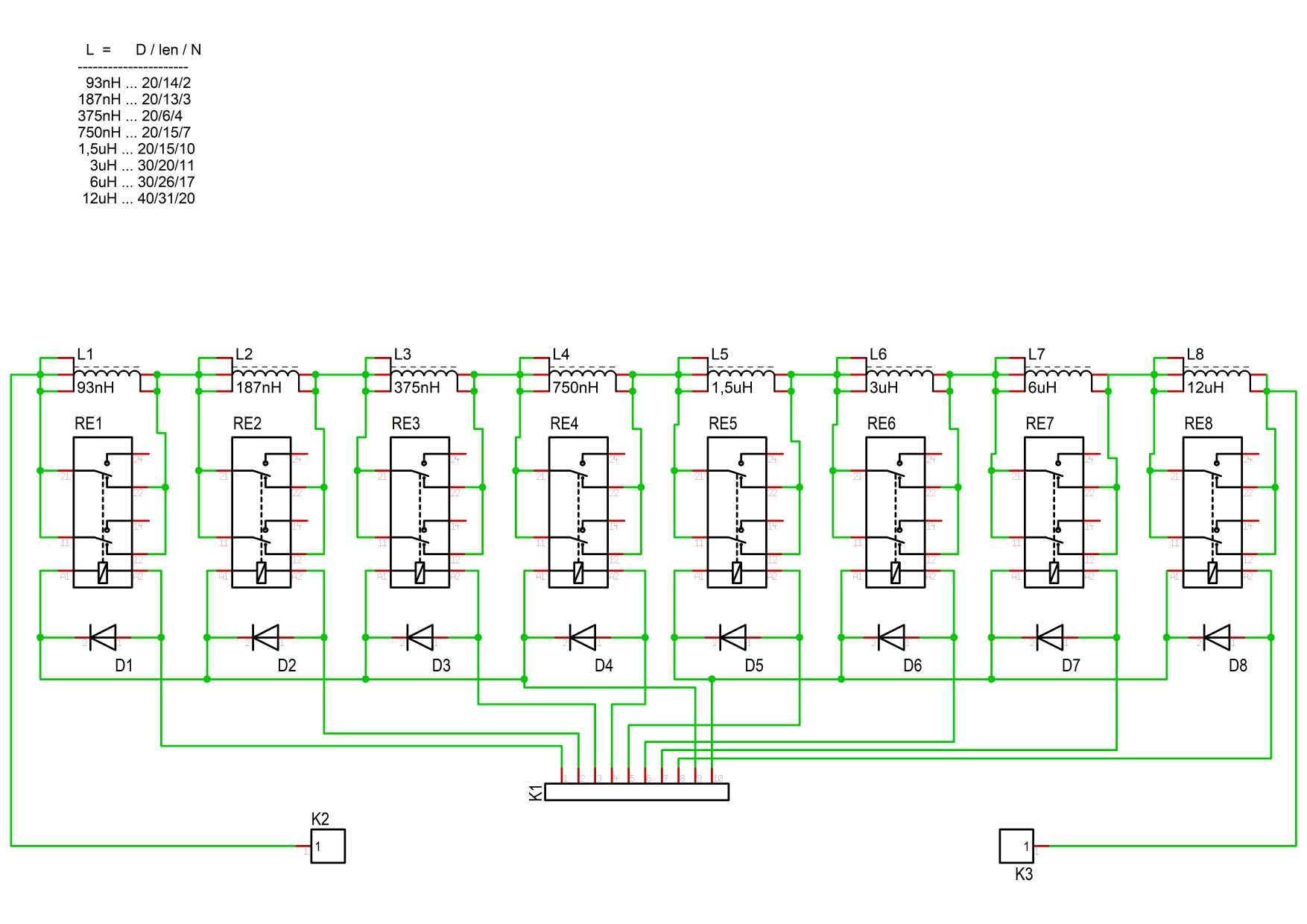This screenshot has height=924, width=1307.
Task: Select the K3 terminal box
Action: click(x=1016, y=847)
